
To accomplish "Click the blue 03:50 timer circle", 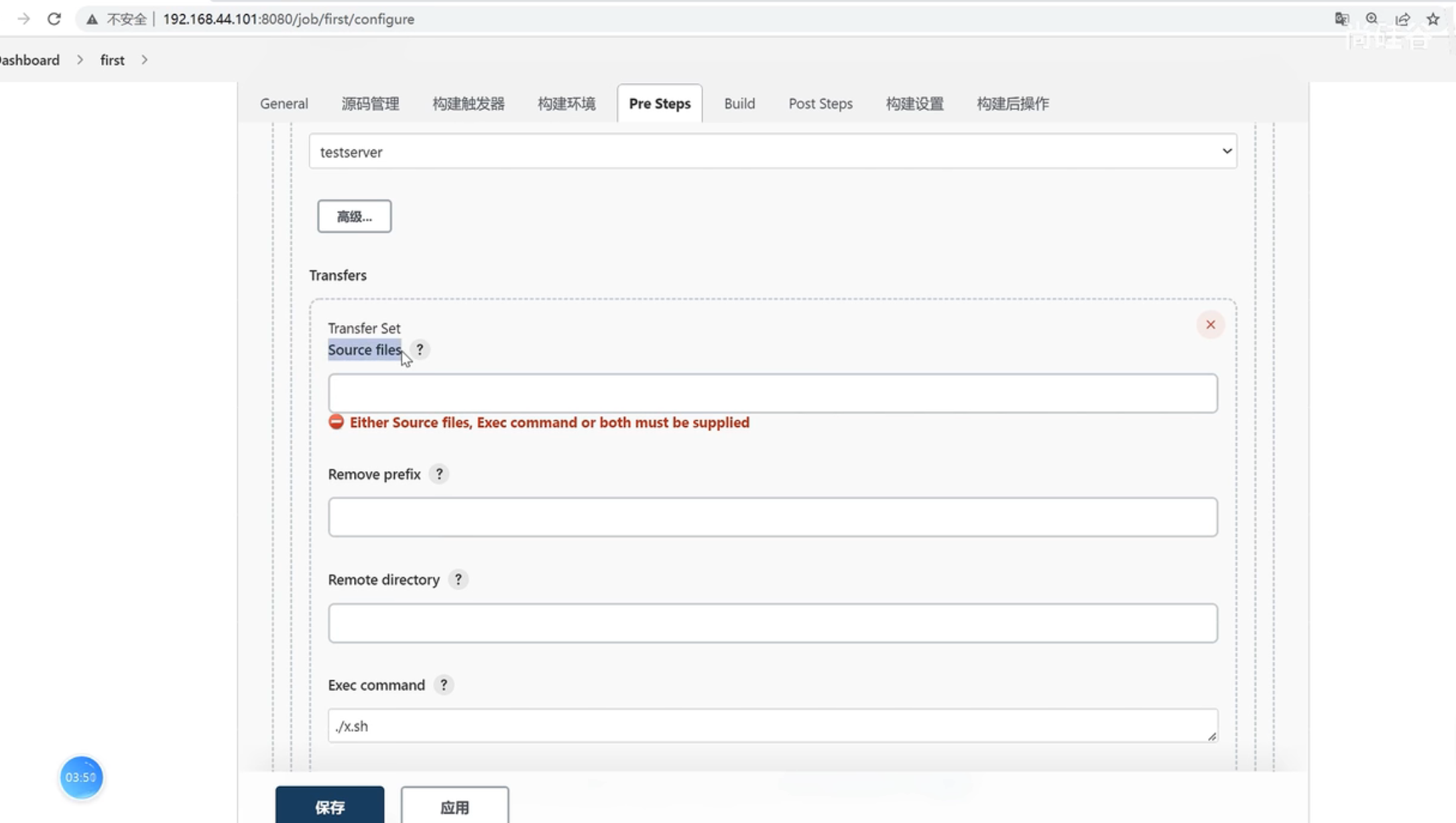I will pyautogui.click(x=81, y=777).
